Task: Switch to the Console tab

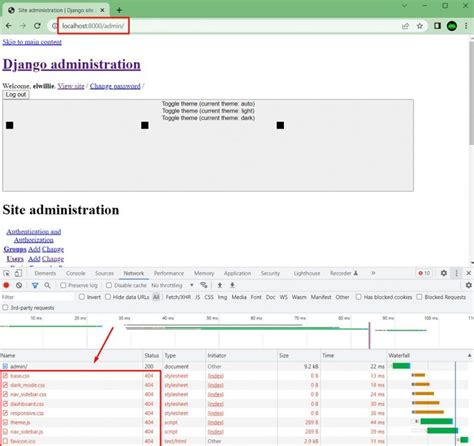Action: pyautogui.click(x=75, y=273)
